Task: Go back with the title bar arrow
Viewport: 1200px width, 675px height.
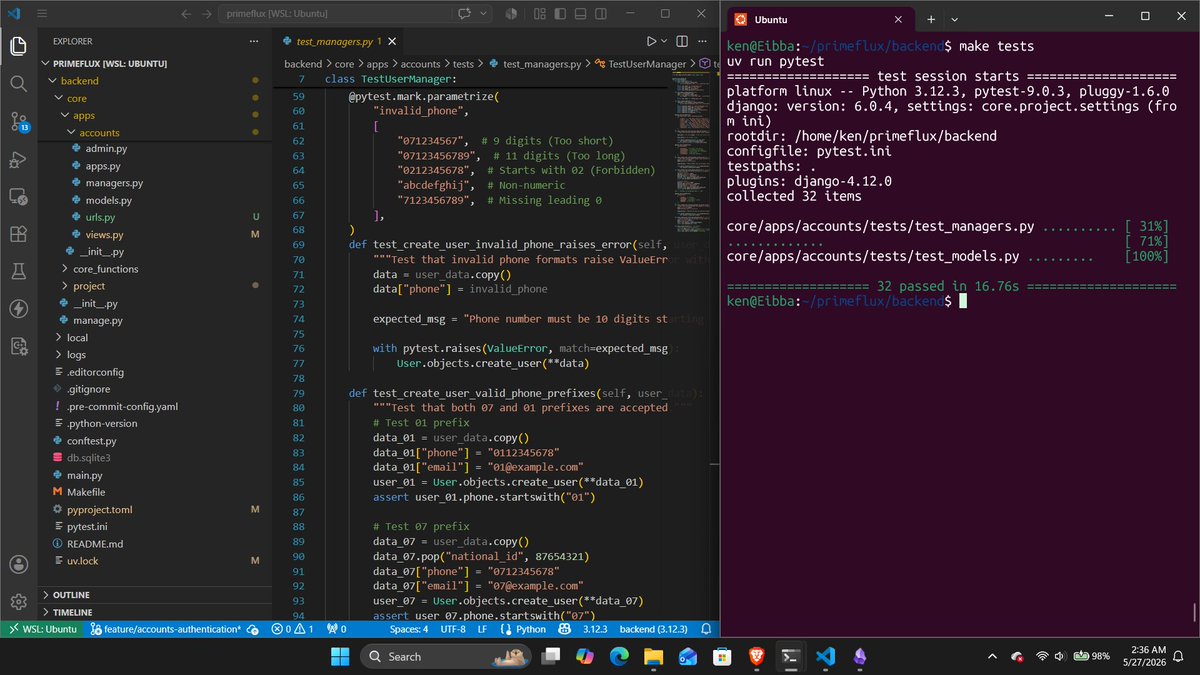Action: pos(187,15)
